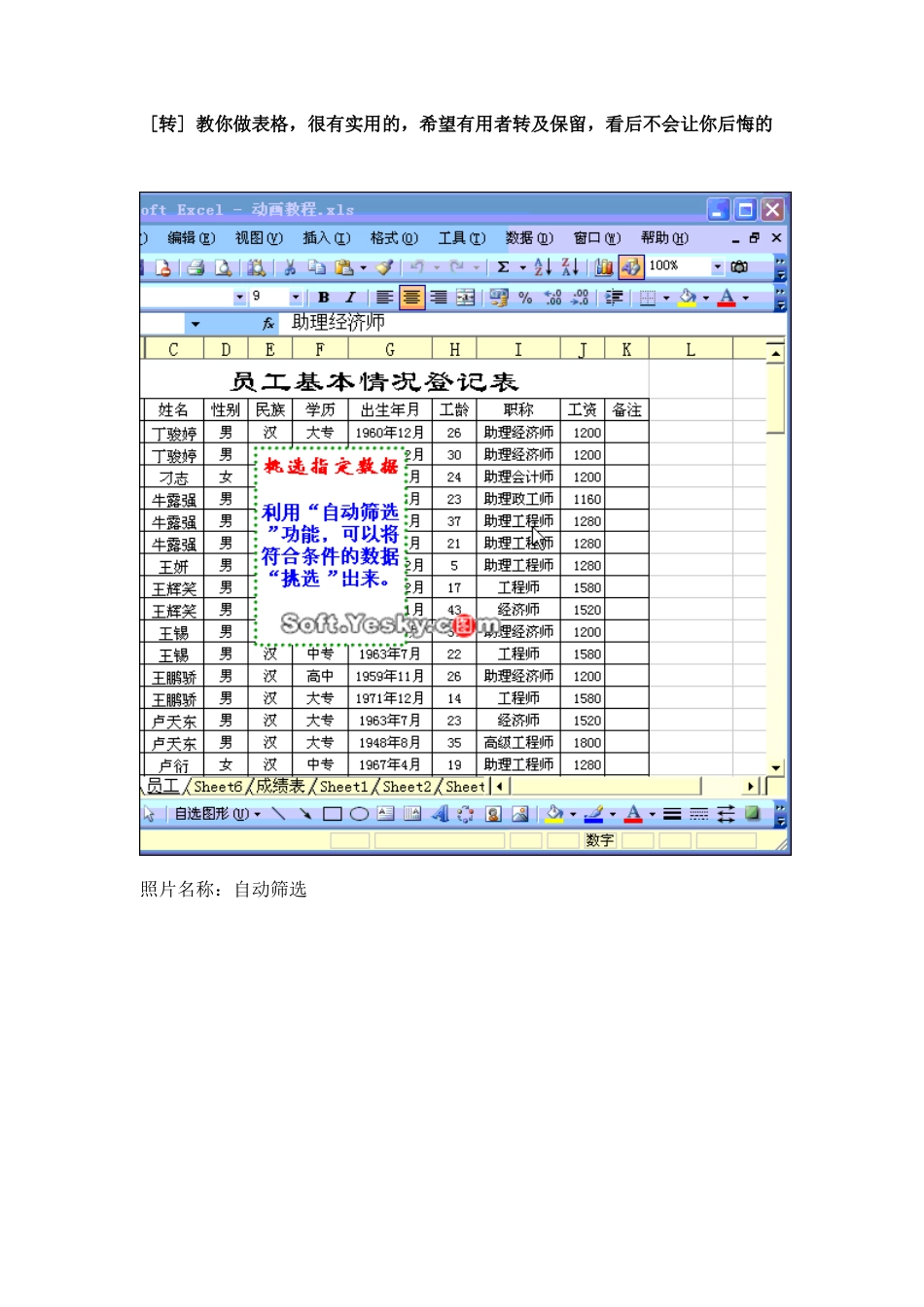
Task: Open the Name Box dropdown arrow
Action: pos(195,324)
